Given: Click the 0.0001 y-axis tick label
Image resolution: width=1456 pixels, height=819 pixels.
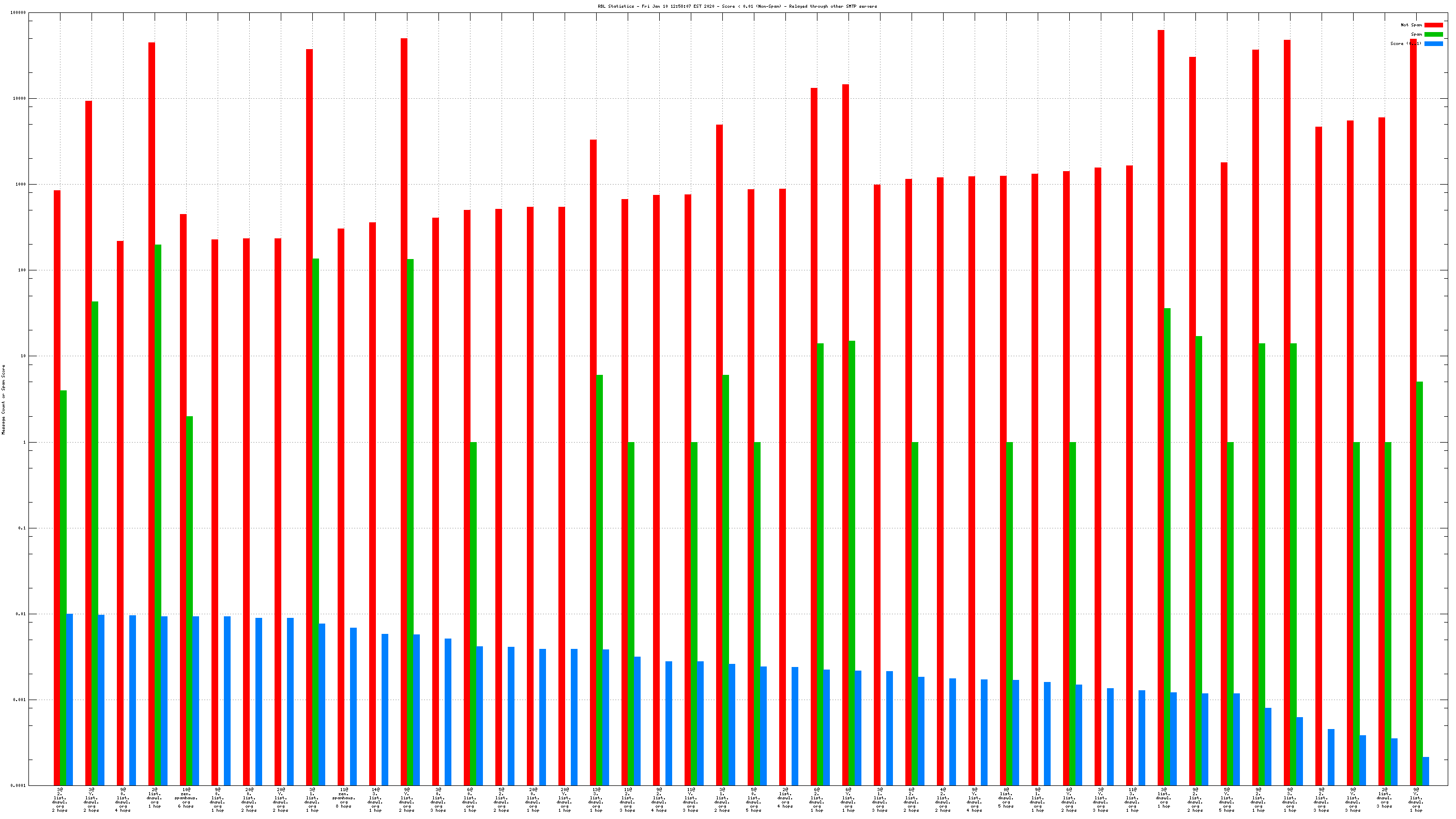Looking at the screenshot, I should click(18, 786).
